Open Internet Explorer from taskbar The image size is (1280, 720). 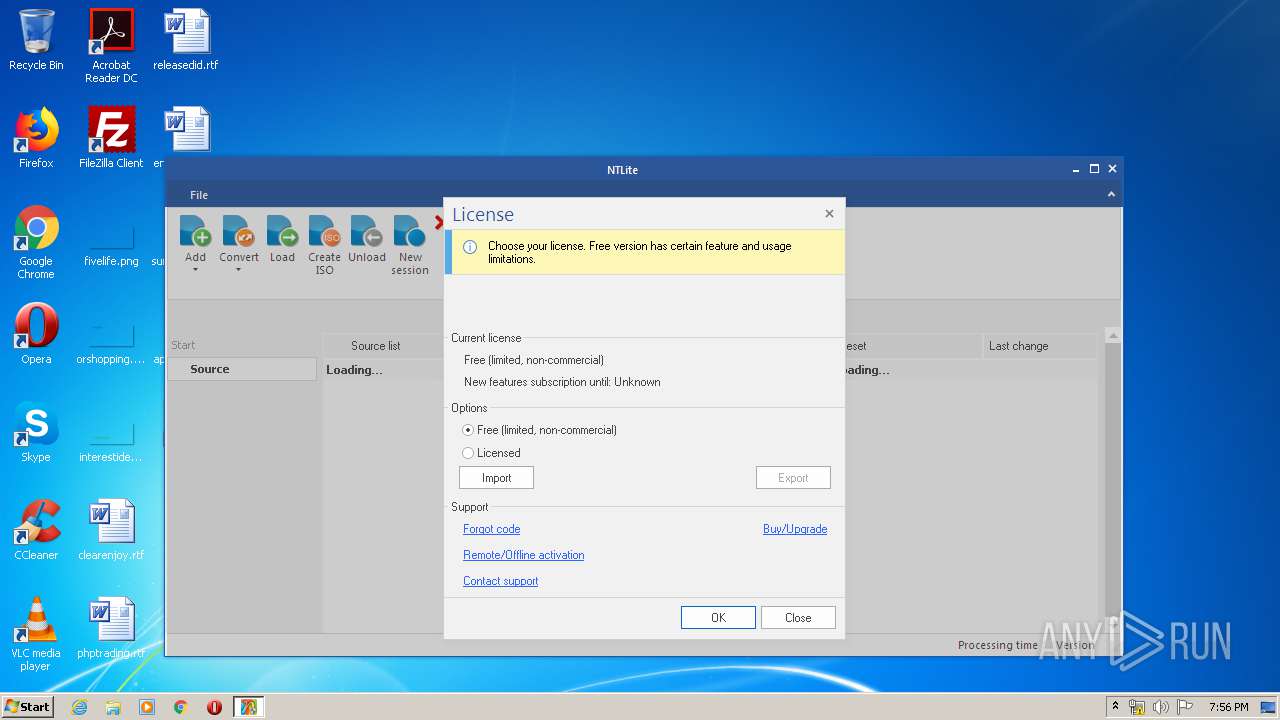[79, 707]
